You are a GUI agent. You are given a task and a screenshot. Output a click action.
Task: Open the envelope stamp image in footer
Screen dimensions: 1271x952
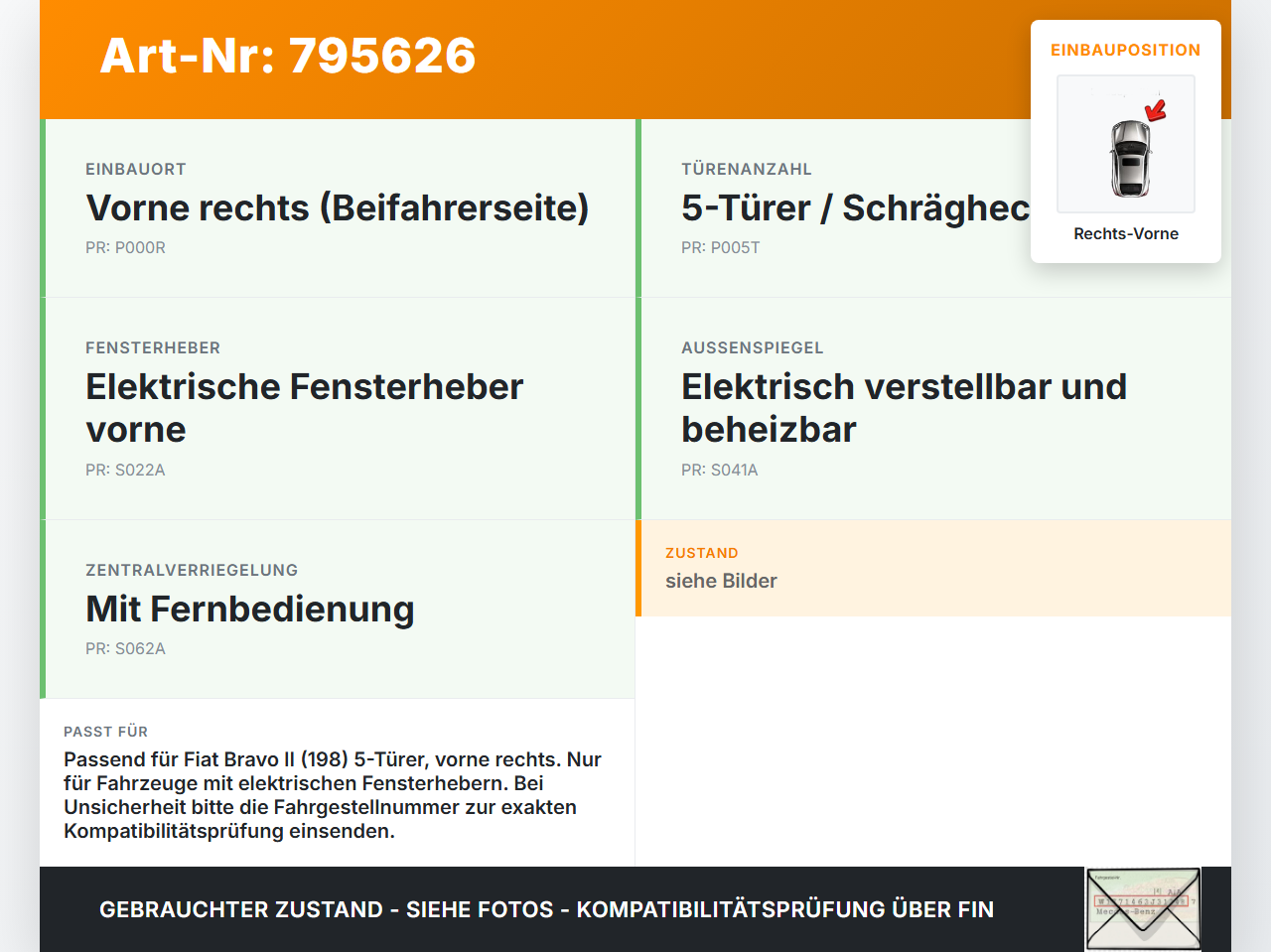click(1143, 909)
